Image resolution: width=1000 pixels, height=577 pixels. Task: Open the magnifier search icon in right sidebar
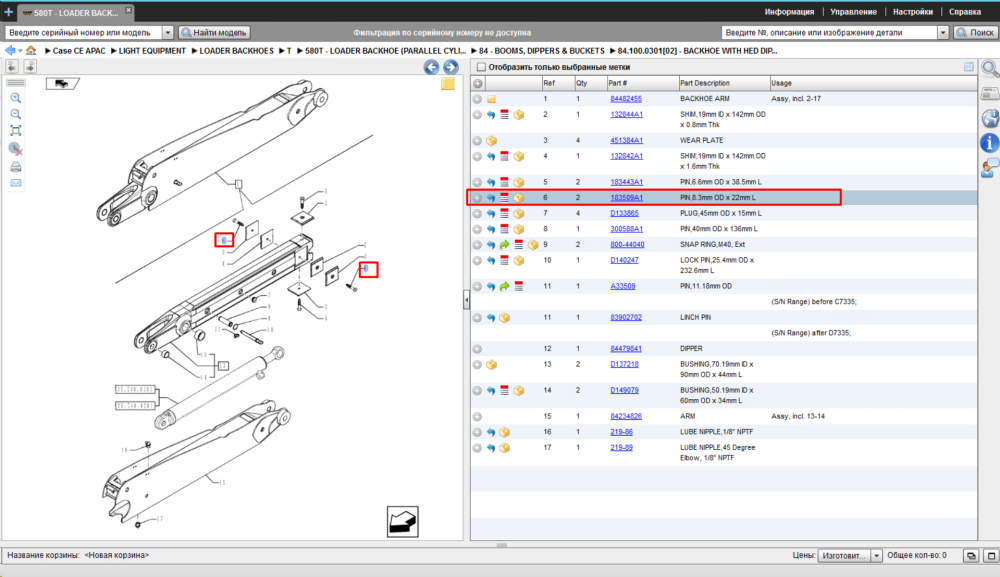pyautogui.click(x=990, y=69)
